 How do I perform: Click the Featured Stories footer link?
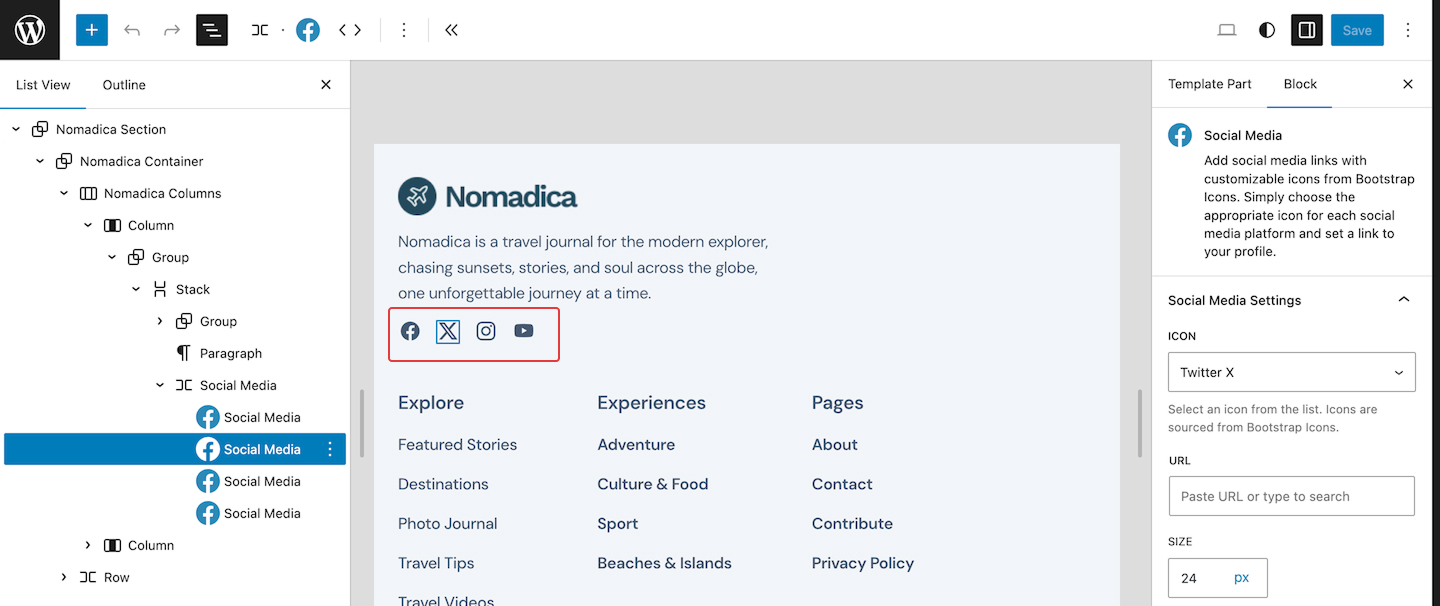tap(457, 444)
